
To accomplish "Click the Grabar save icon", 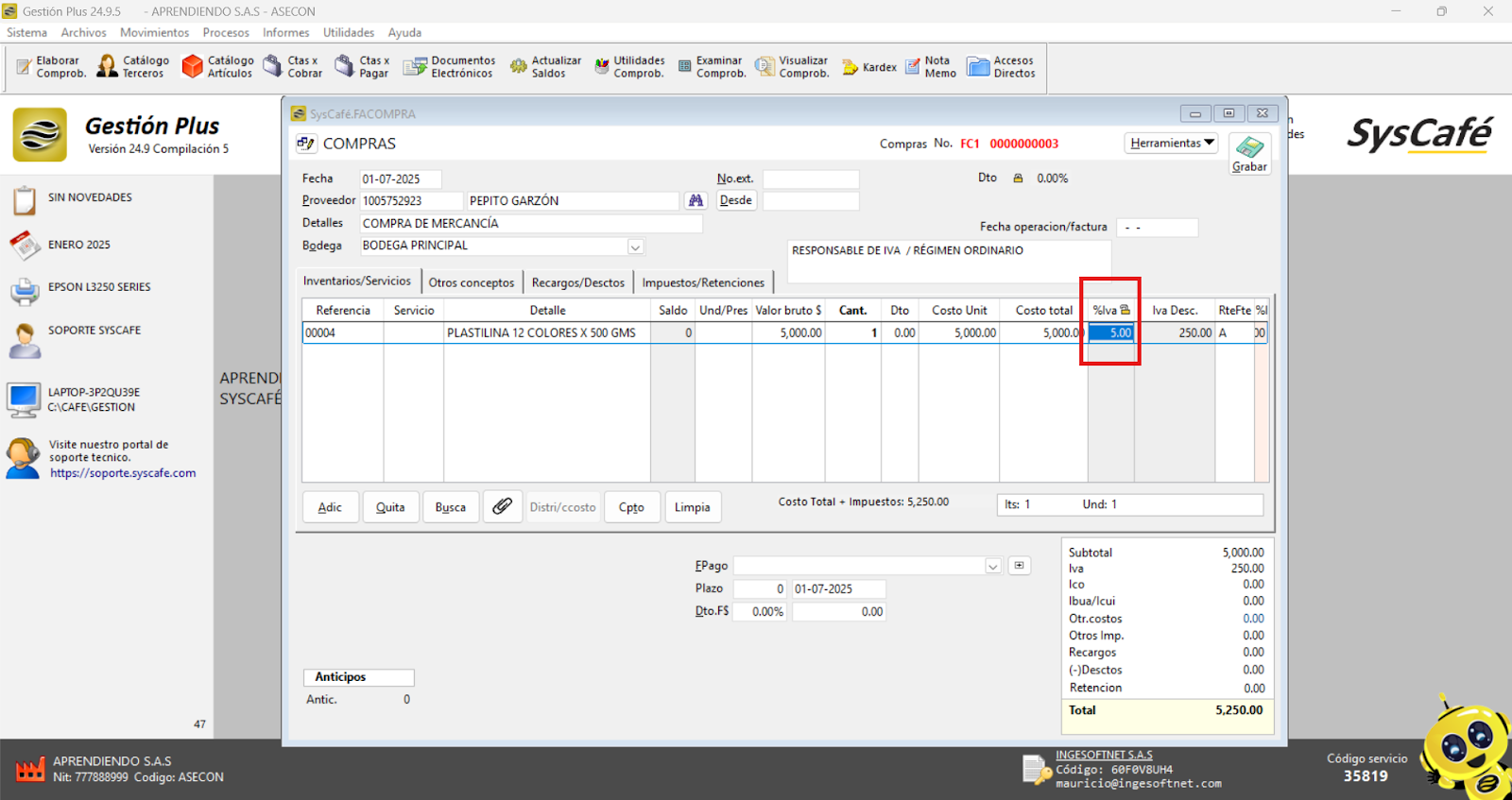I will click(x=1249, y=149).
